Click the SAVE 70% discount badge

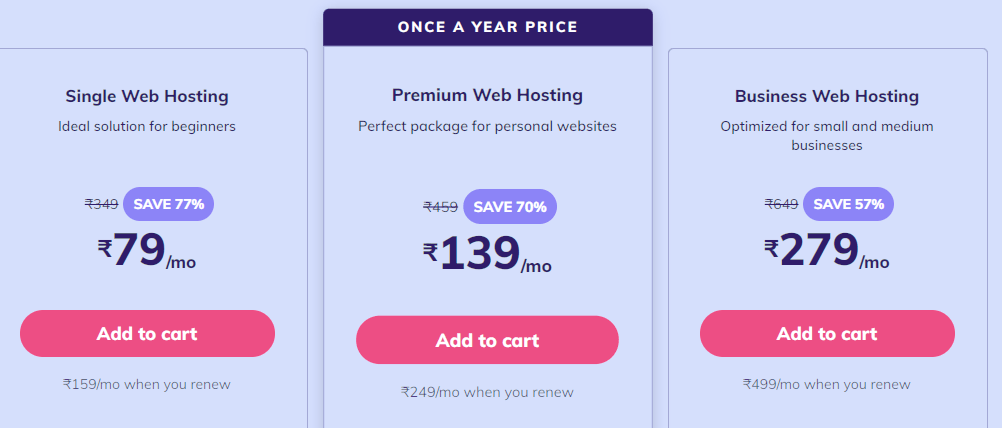(x=510, y=207)
